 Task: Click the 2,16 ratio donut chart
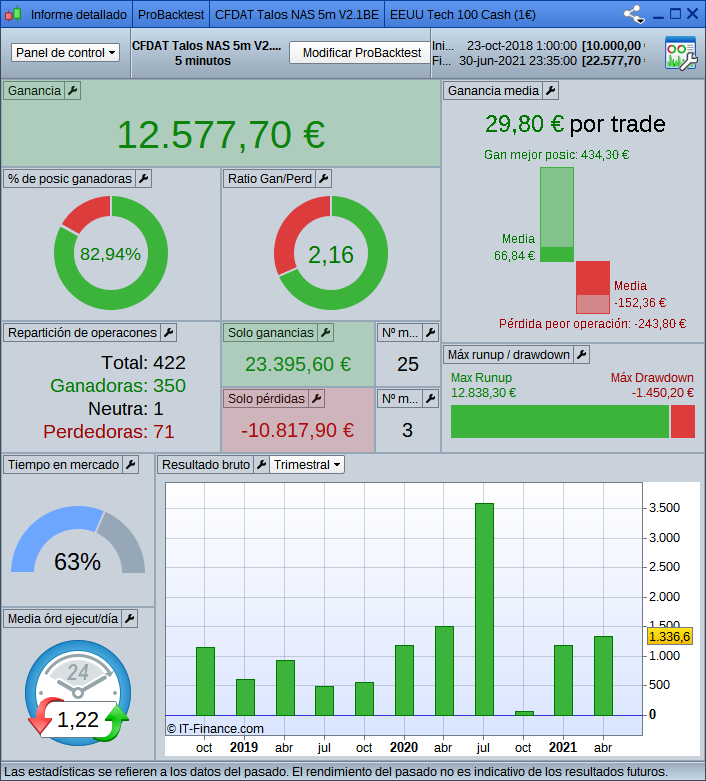[x=331, y=253]
